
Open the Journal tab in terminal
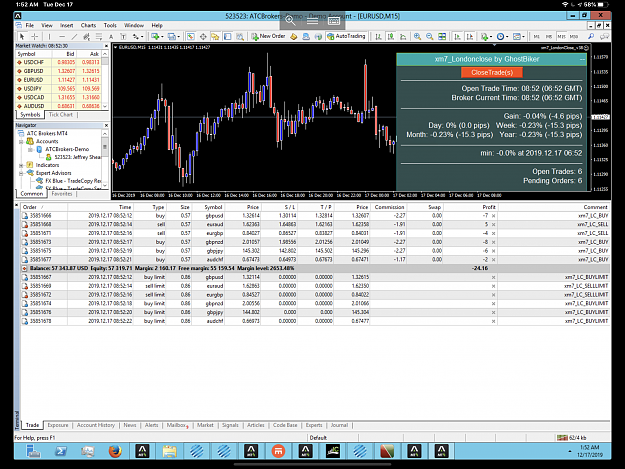339,425
